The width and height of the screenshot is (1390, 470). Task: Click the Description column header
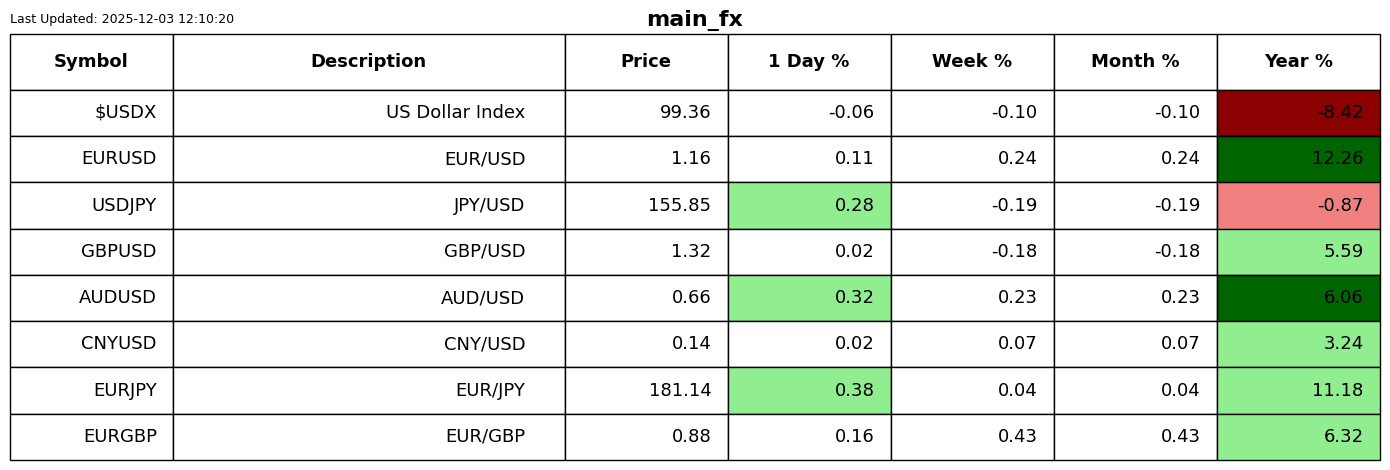[368, 62]
